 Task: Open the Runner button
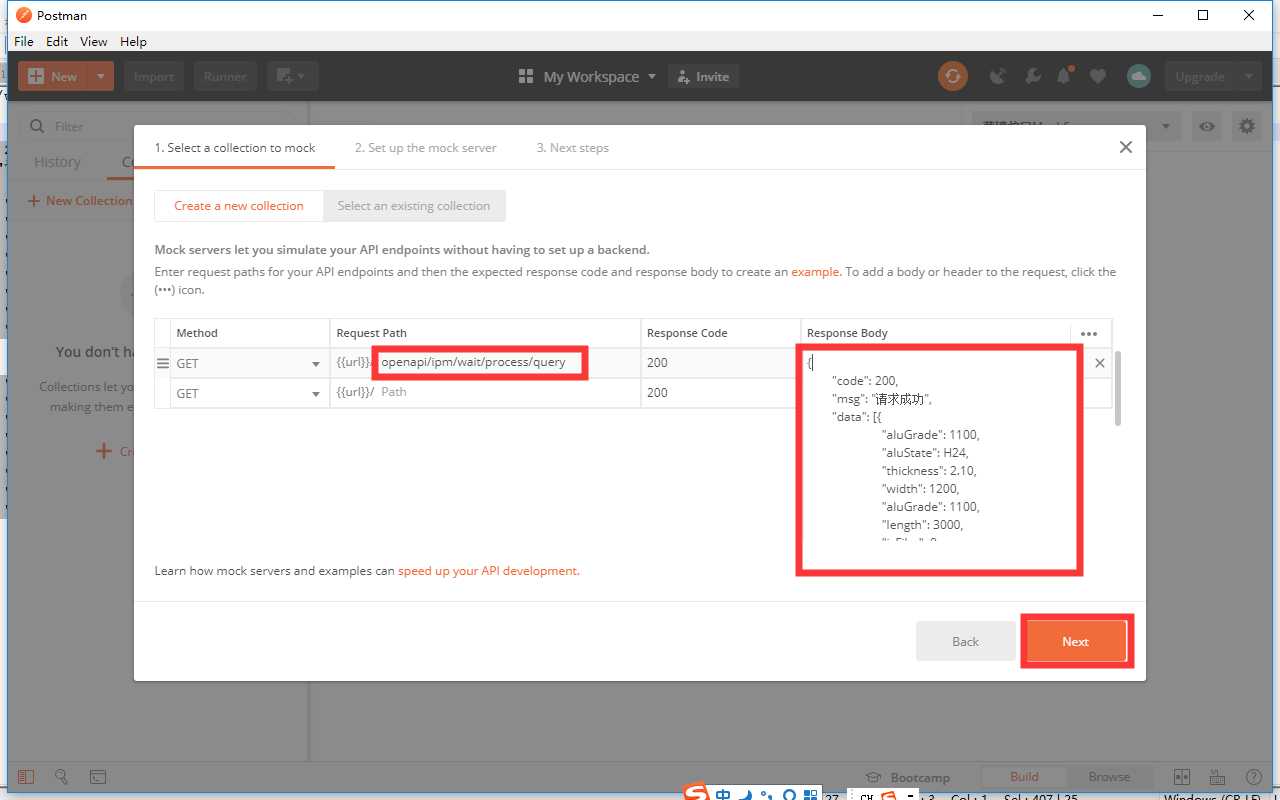click(225, 76)
